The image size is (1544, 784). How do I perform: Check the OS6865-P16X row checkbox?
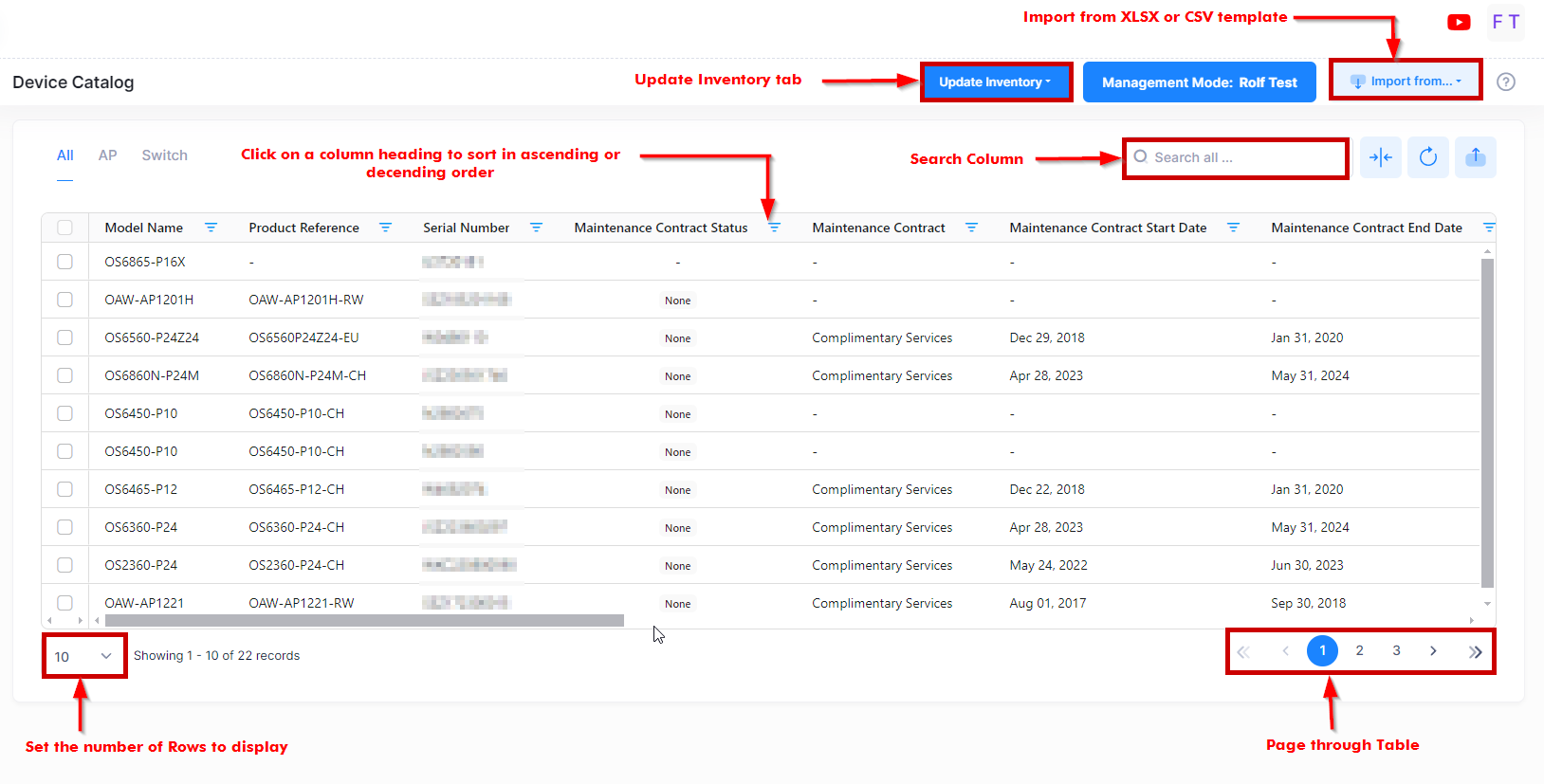tap(64, 262)
